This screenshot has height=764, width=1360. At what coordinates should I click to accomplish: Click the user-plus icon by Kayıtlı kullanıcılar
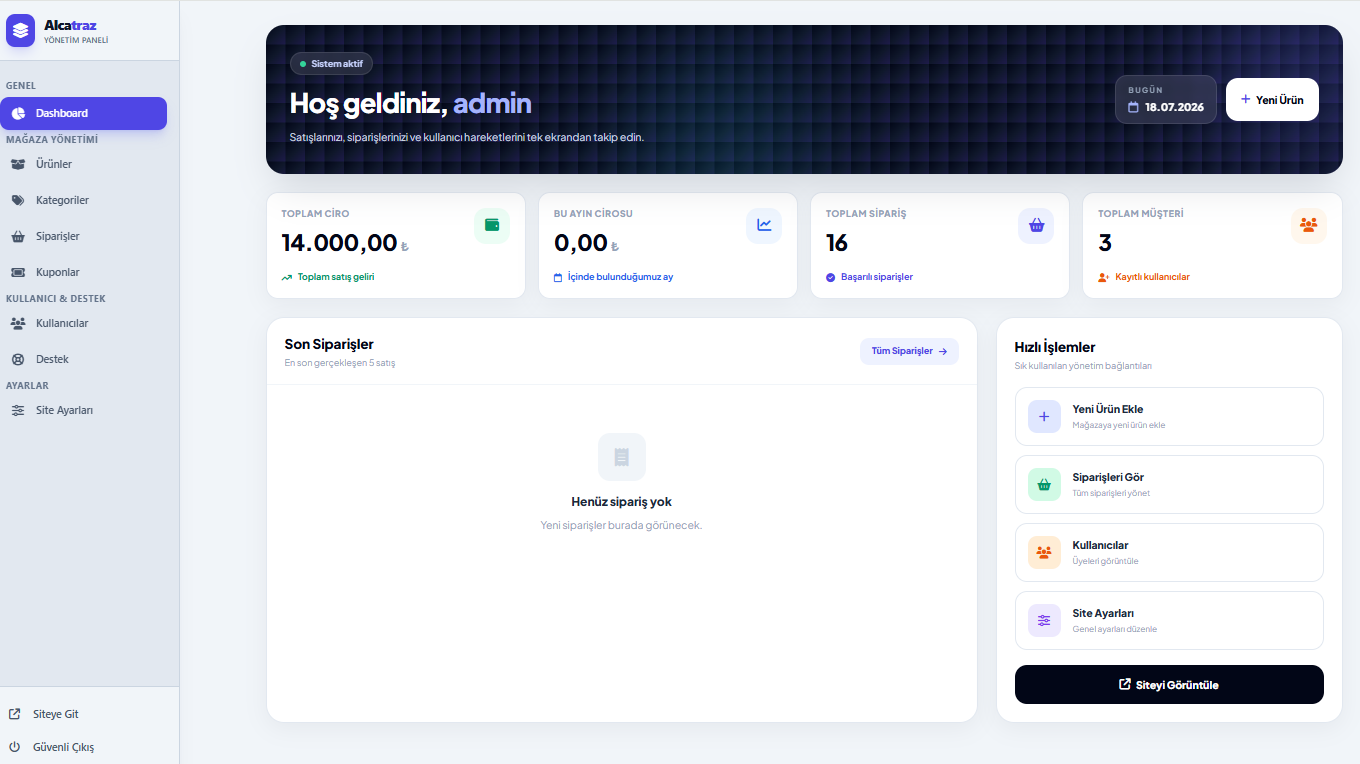[x=1104, y=277]
